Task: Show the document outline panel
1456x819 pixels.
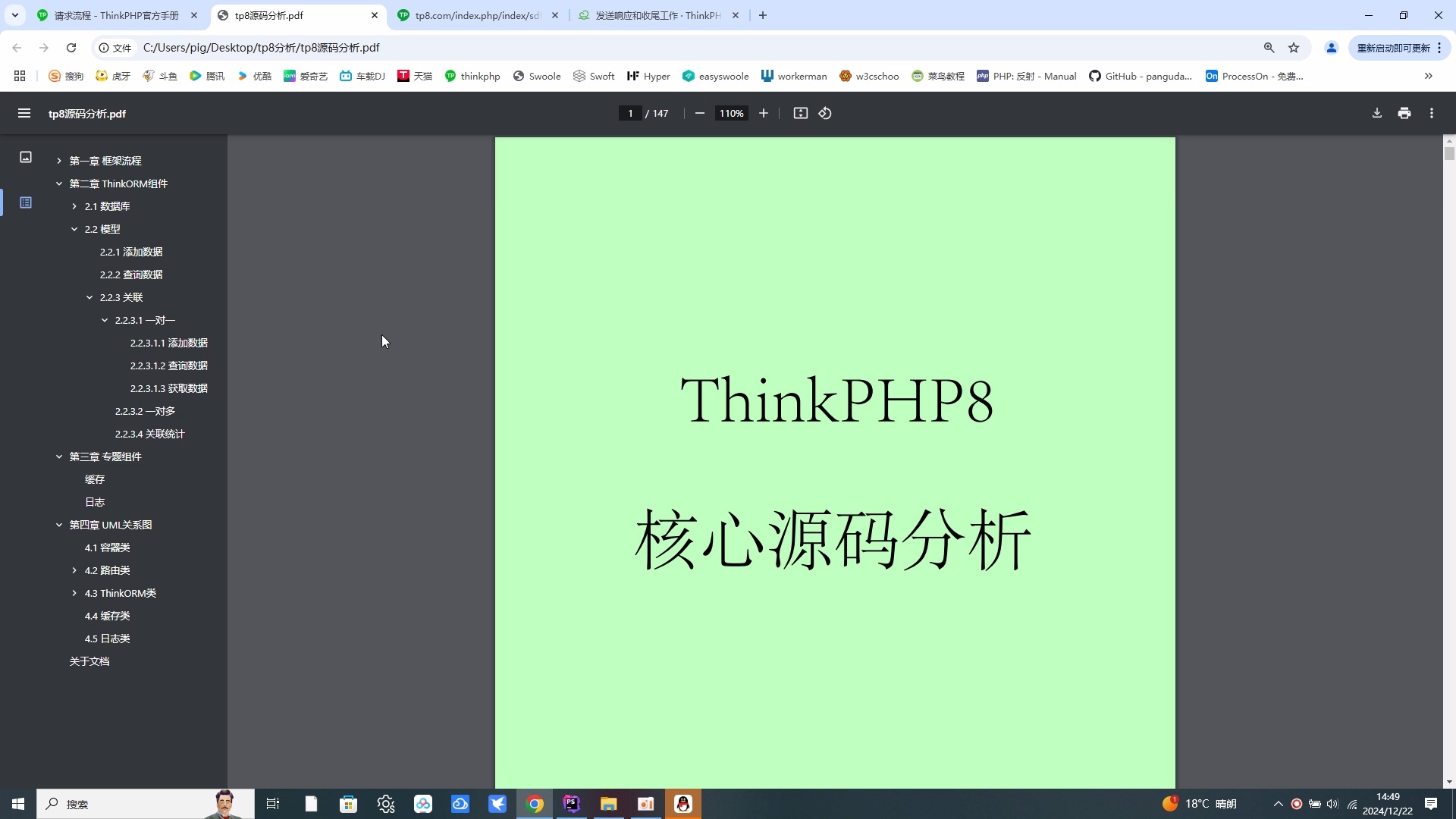Action: pyautogui.click(x=25, y=202)
